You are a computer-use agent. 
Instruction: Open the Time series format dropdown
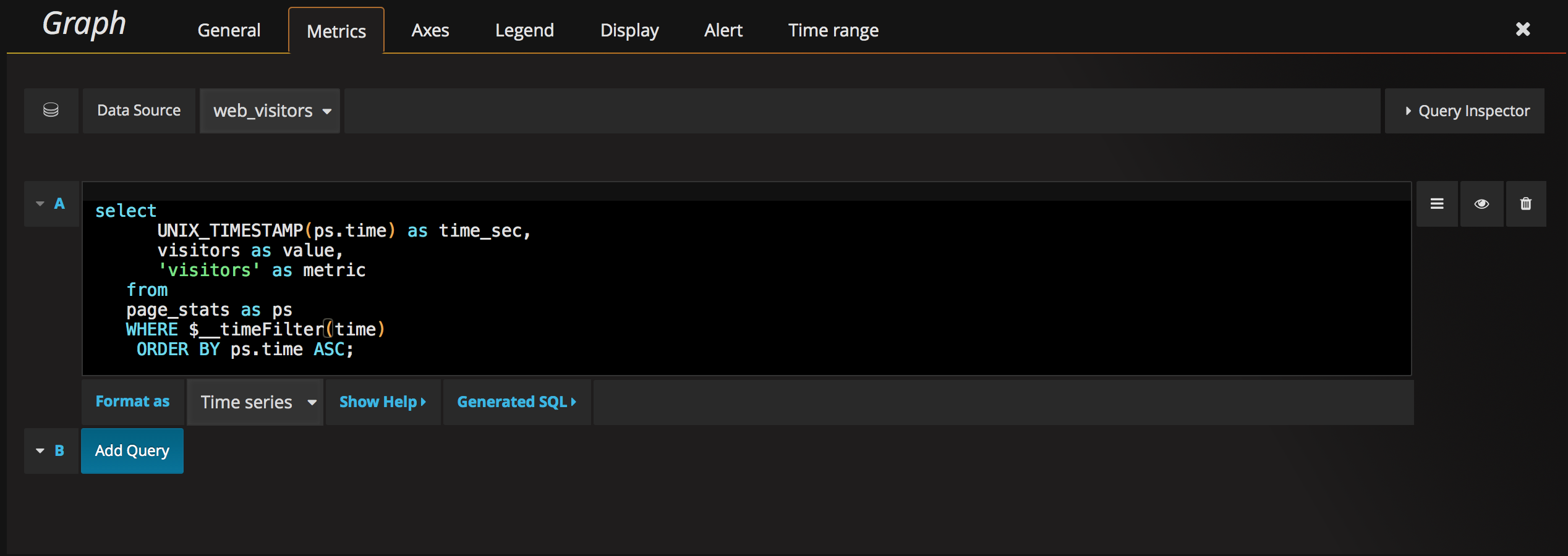click(255, 402)
